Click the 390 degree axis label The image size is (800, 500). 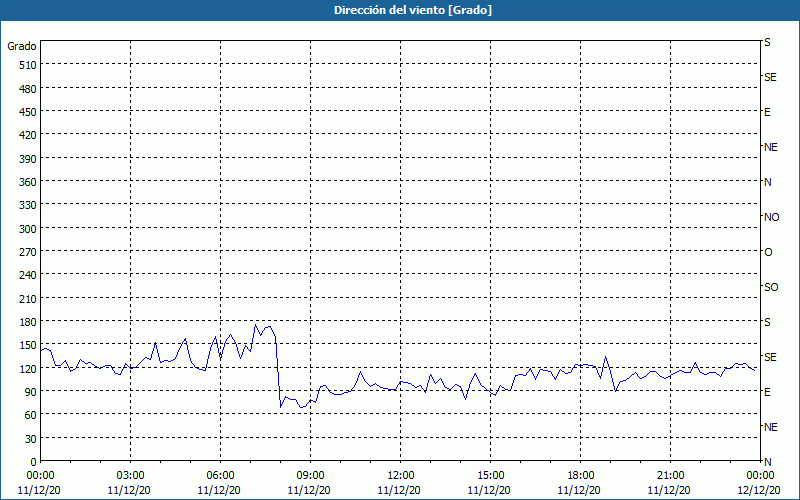(28, 159)
